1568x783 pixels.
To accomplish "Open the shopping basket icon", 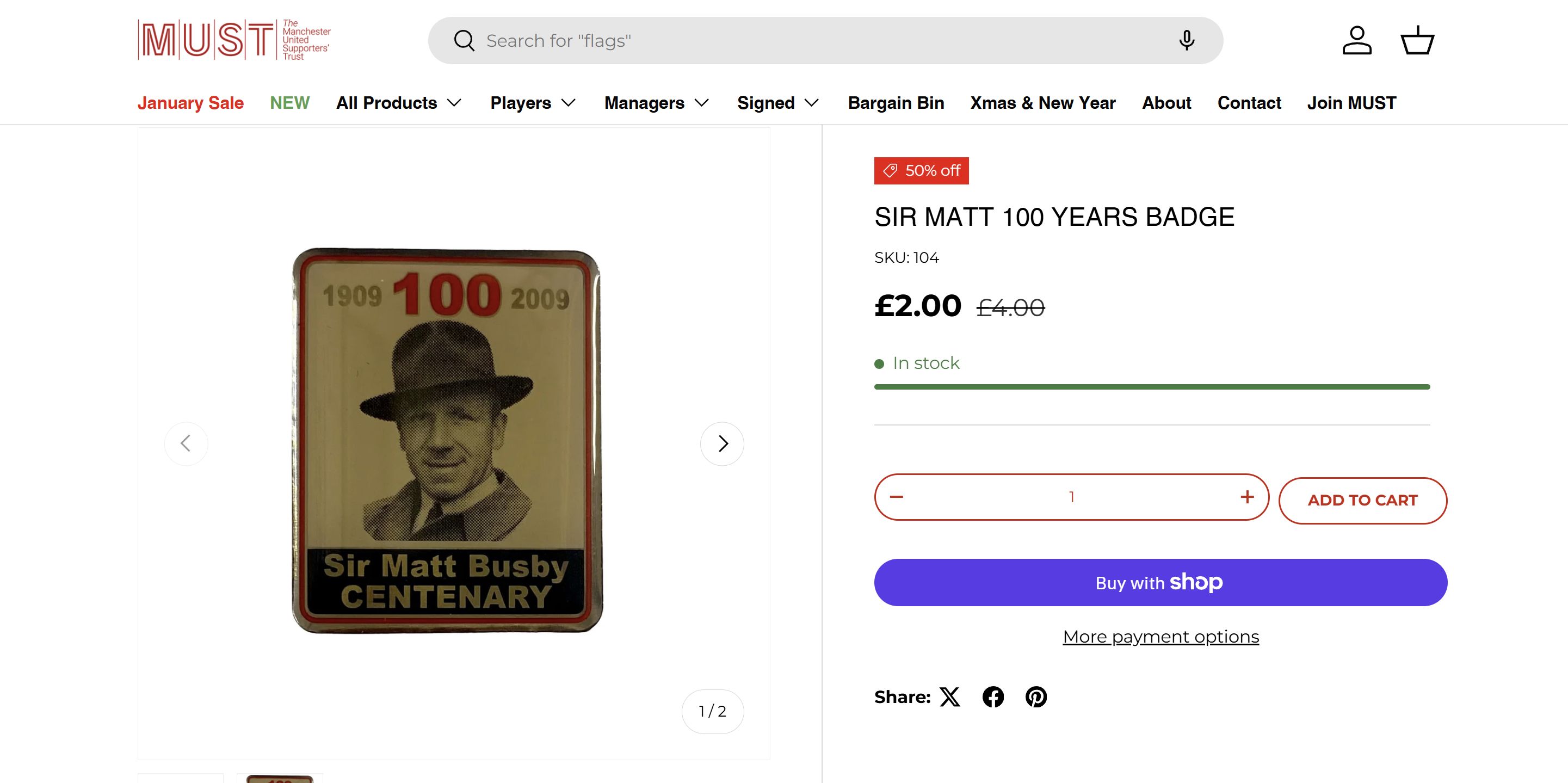I will tap(1417, 40).
